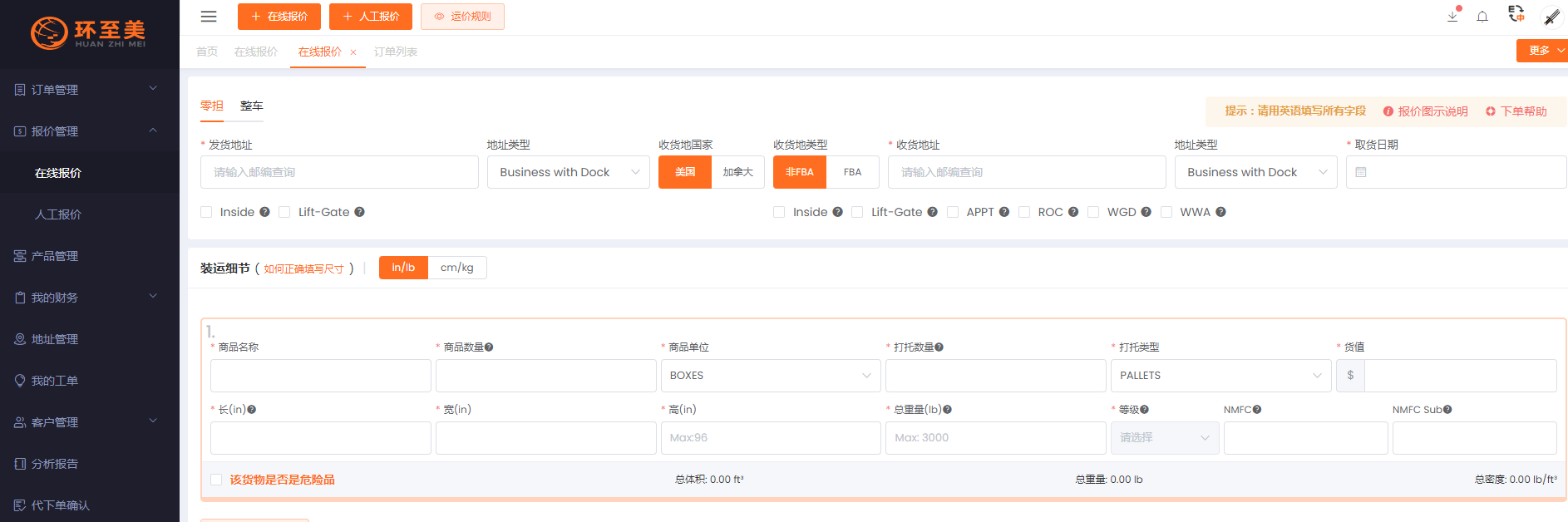The image size is (1568, 522).
Task: Tick the 该货物是否是危险品 checkbox
Action: click(x=216, y=480)
